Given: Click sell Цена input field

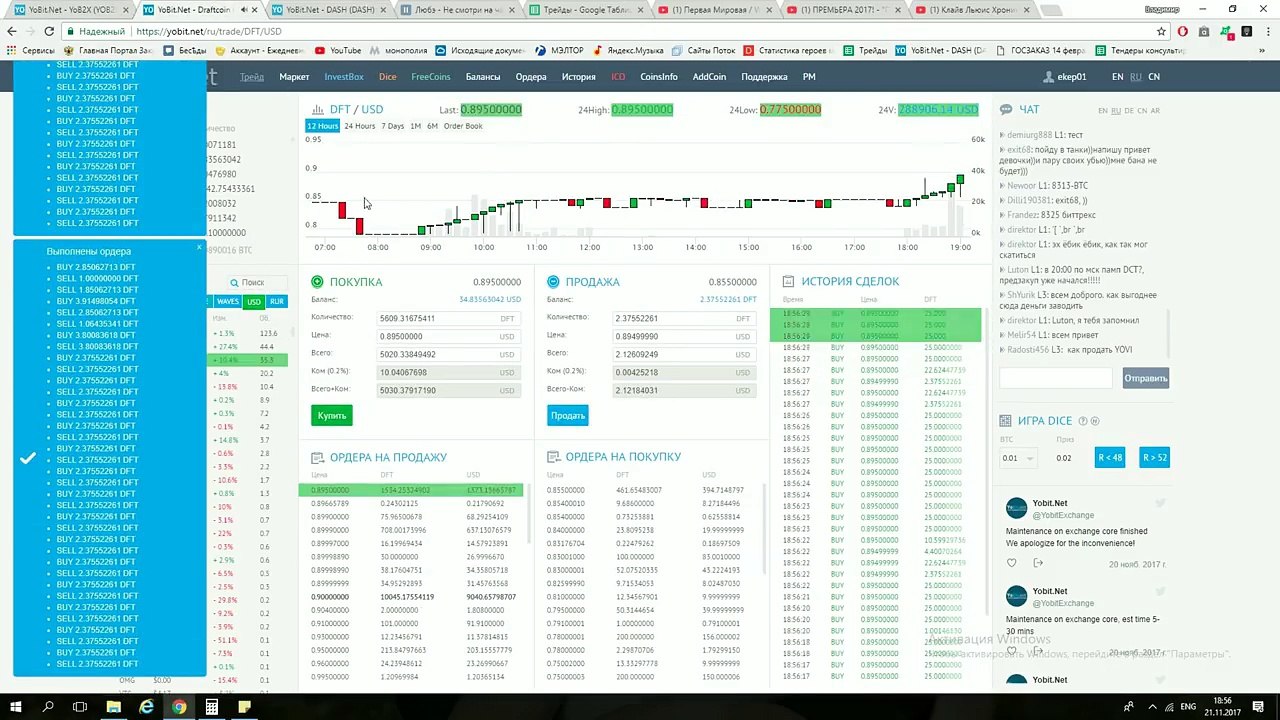Looking at the screenshot, I should [x=684, y=336].
